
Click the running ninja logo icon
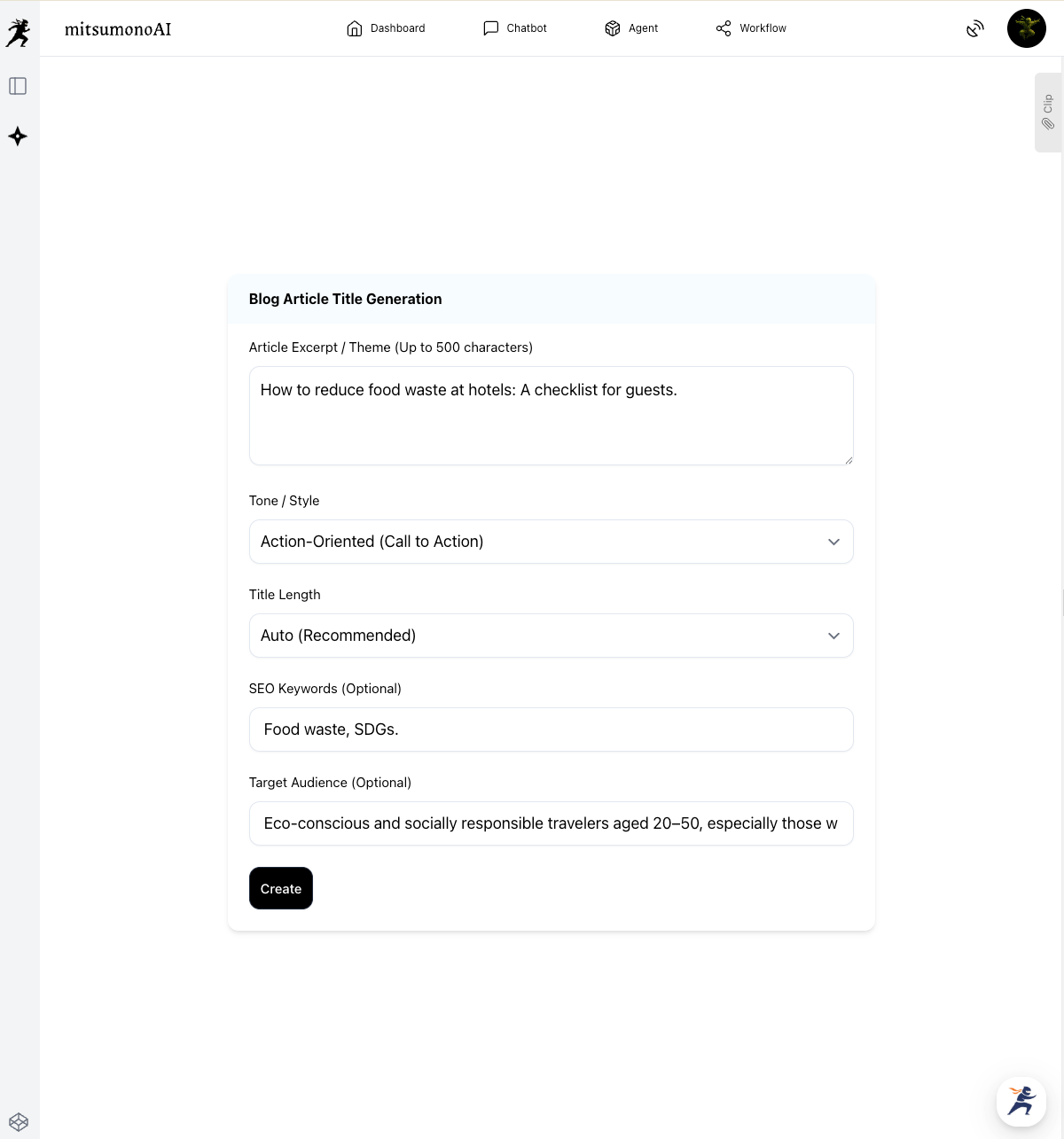click(18, 33)
